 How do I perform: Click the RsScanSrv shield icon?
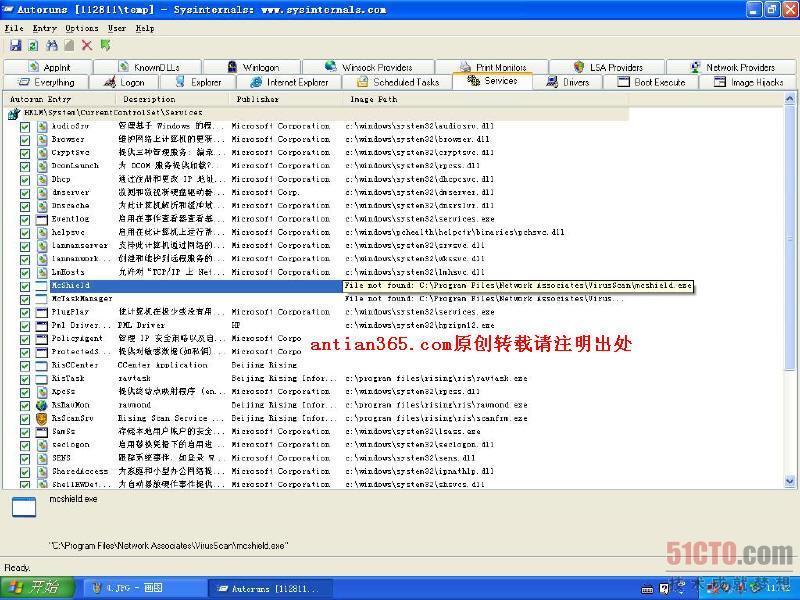click(x=42, y=419)
